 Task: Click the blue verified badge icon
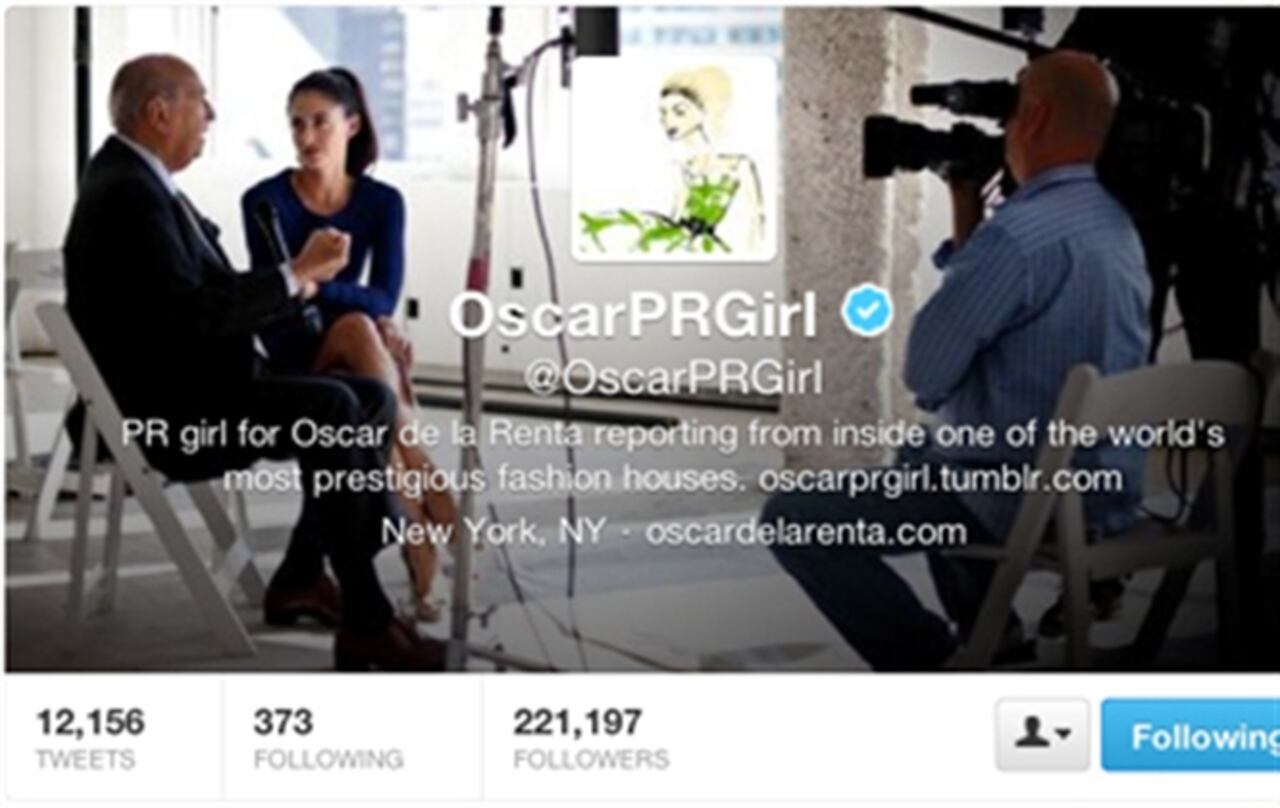pos(866,312)
